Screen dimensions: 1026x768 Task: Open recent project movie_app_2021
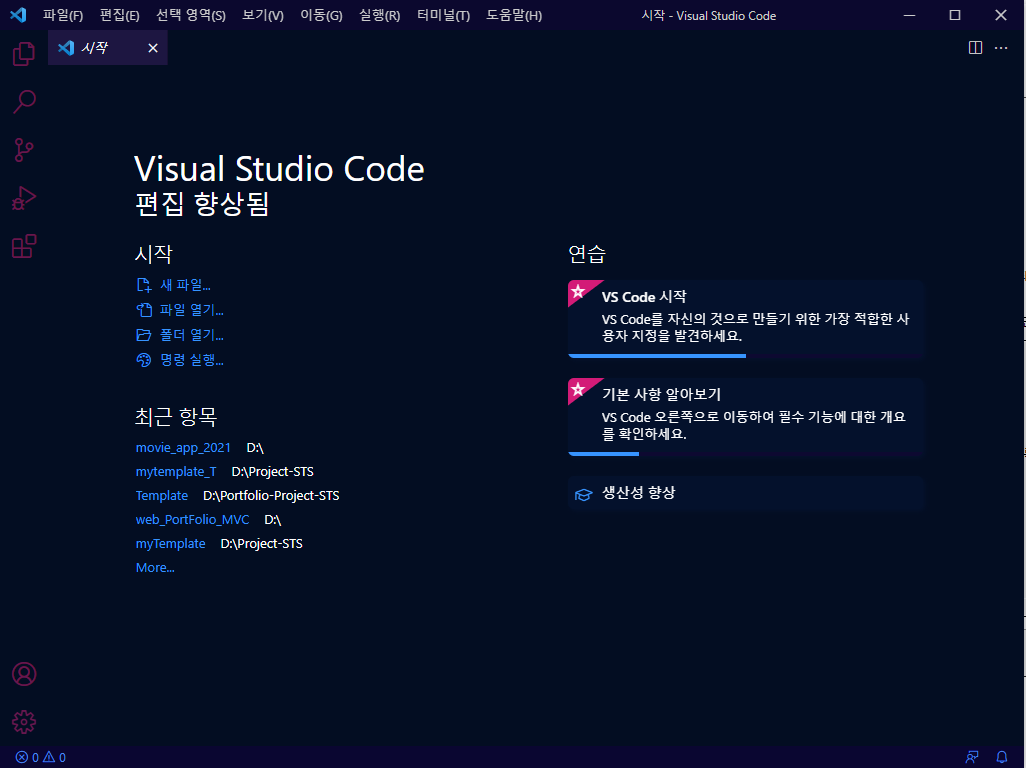pos(183,447)
